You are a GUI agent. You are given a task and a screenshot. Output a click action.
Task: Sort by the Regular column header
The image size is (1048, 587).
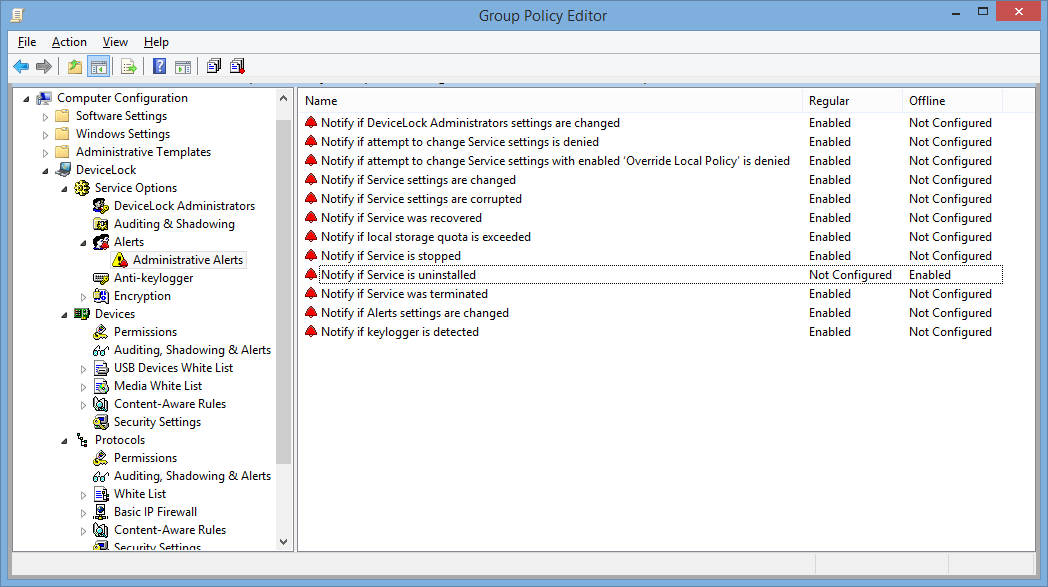[852, 101]
